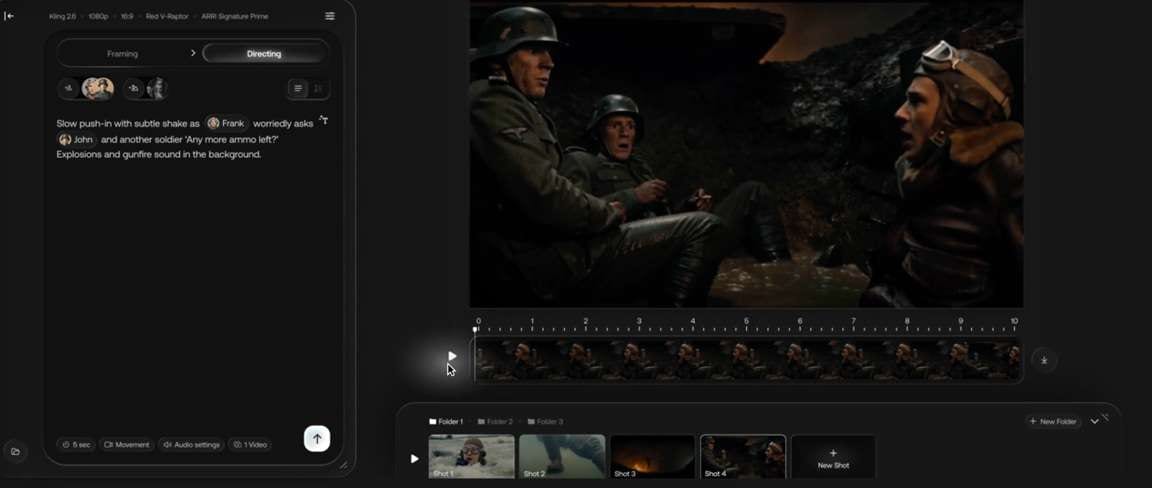Collapse the shots panel with the chevron
Screen dimensions: 1152x488
(x=1094, y=421)
